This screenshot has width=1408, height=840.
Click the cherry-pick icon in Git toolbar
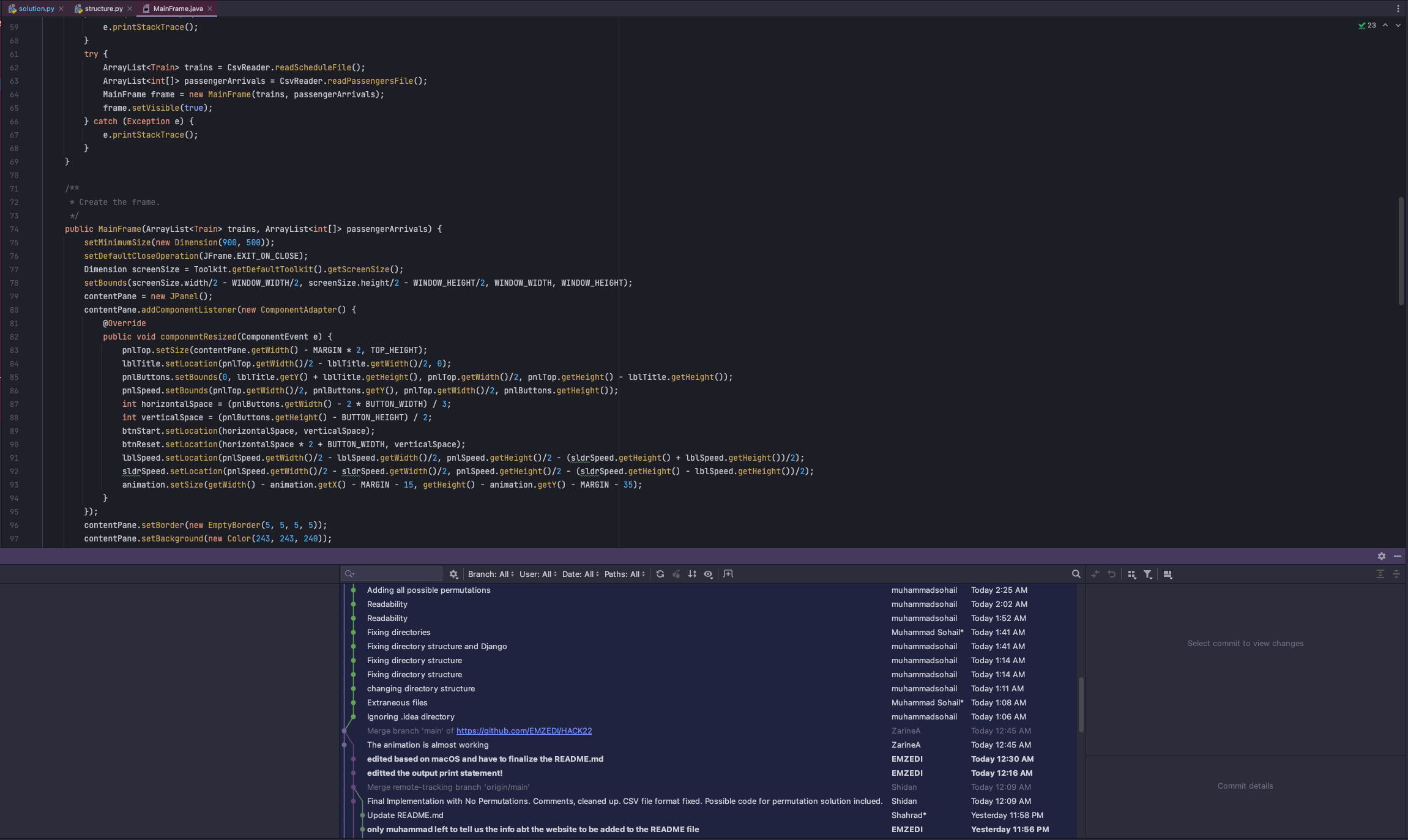(x=676, y=574)
